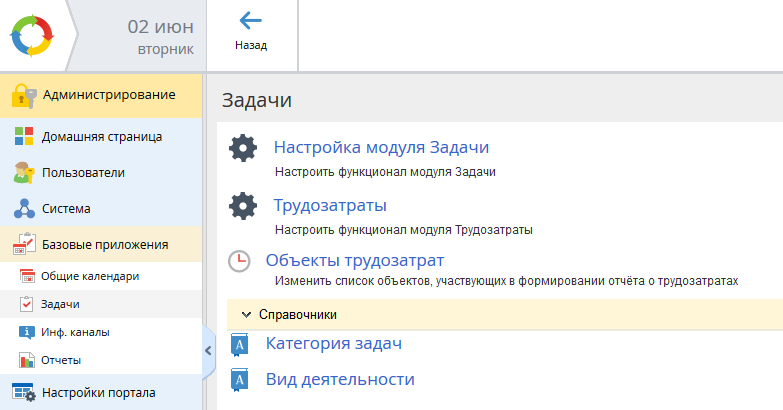Click the clock icon beside Объекты трудозатрат
Screen dimensions: 783x410
click(240, 262)
